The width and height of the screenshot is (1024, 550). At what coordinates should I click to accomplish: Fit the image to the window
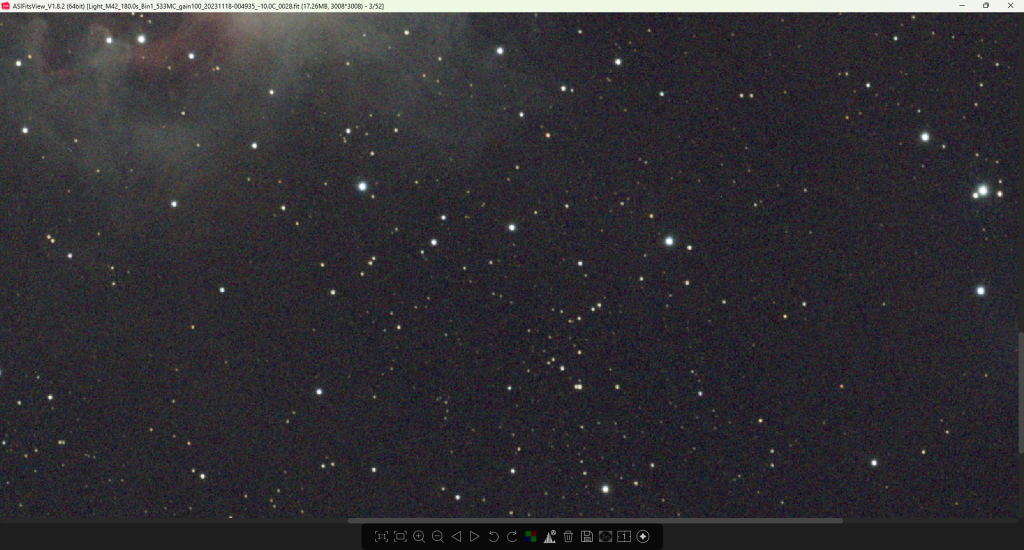pyautogui.click(x=400, y=537)
